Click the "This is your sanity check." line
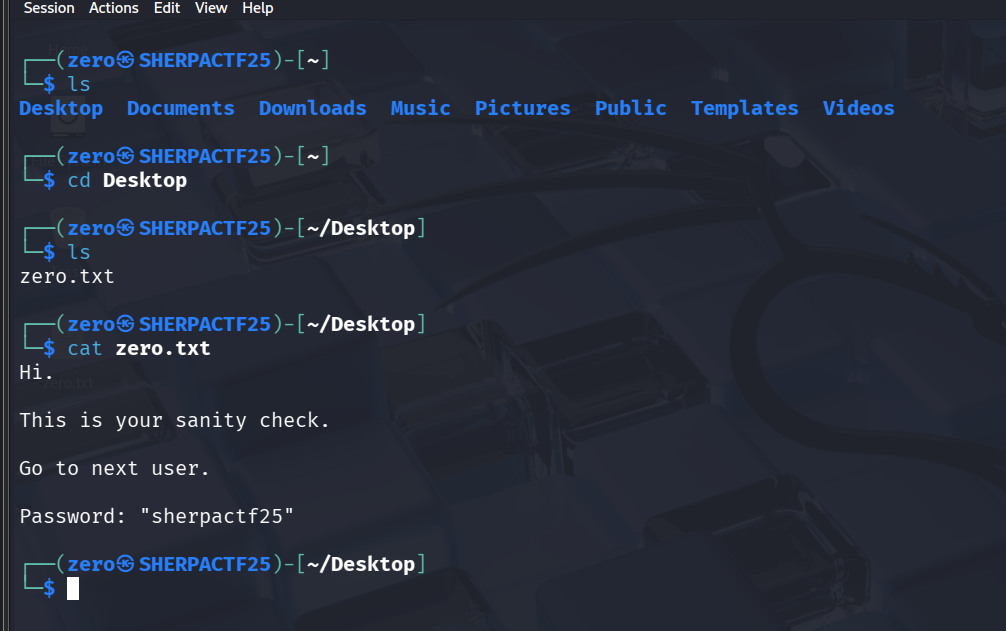Viewport: 1006px width, 631px height. pos(175,421)
